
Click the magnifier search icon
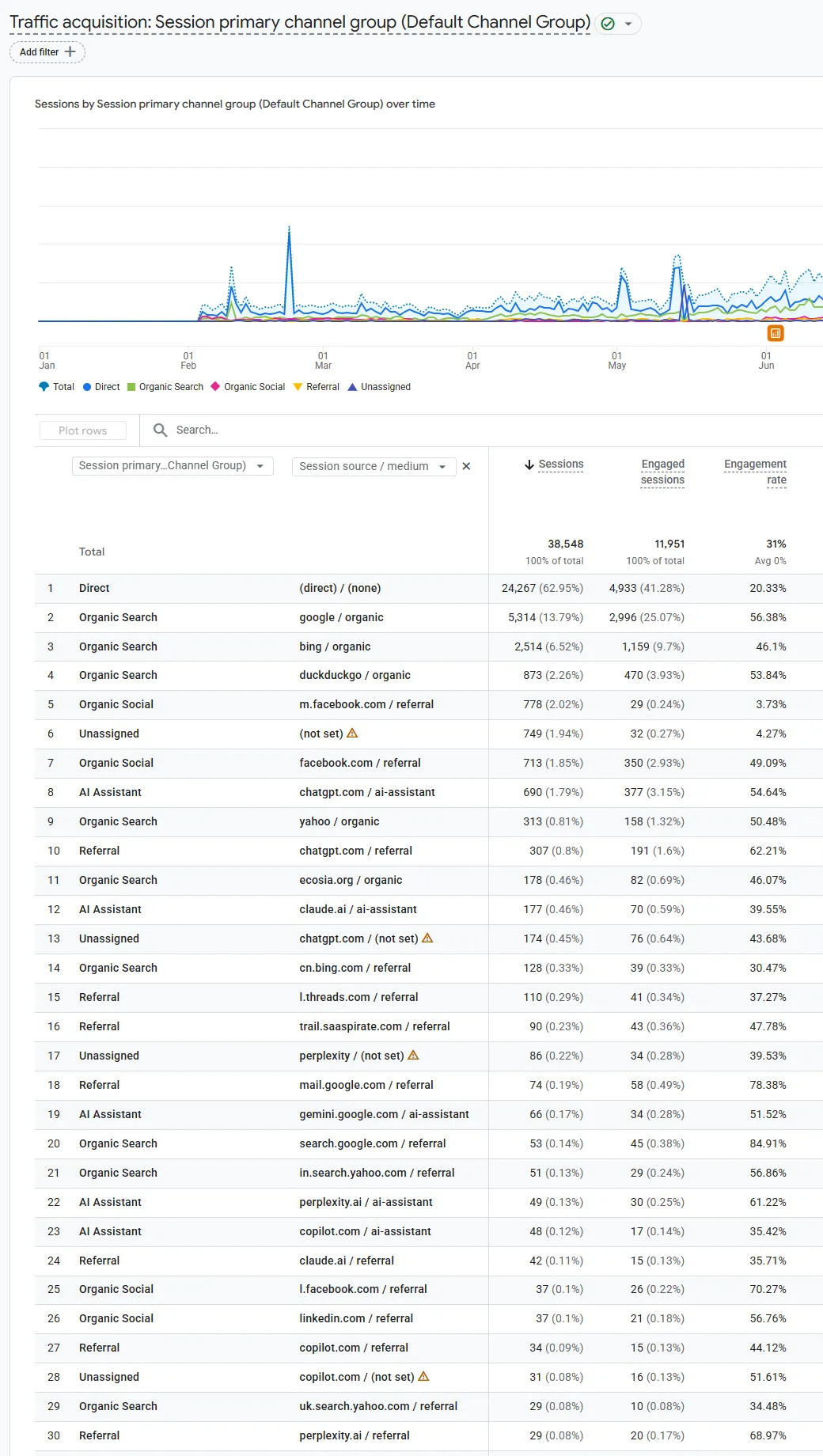tap(160, 430)
